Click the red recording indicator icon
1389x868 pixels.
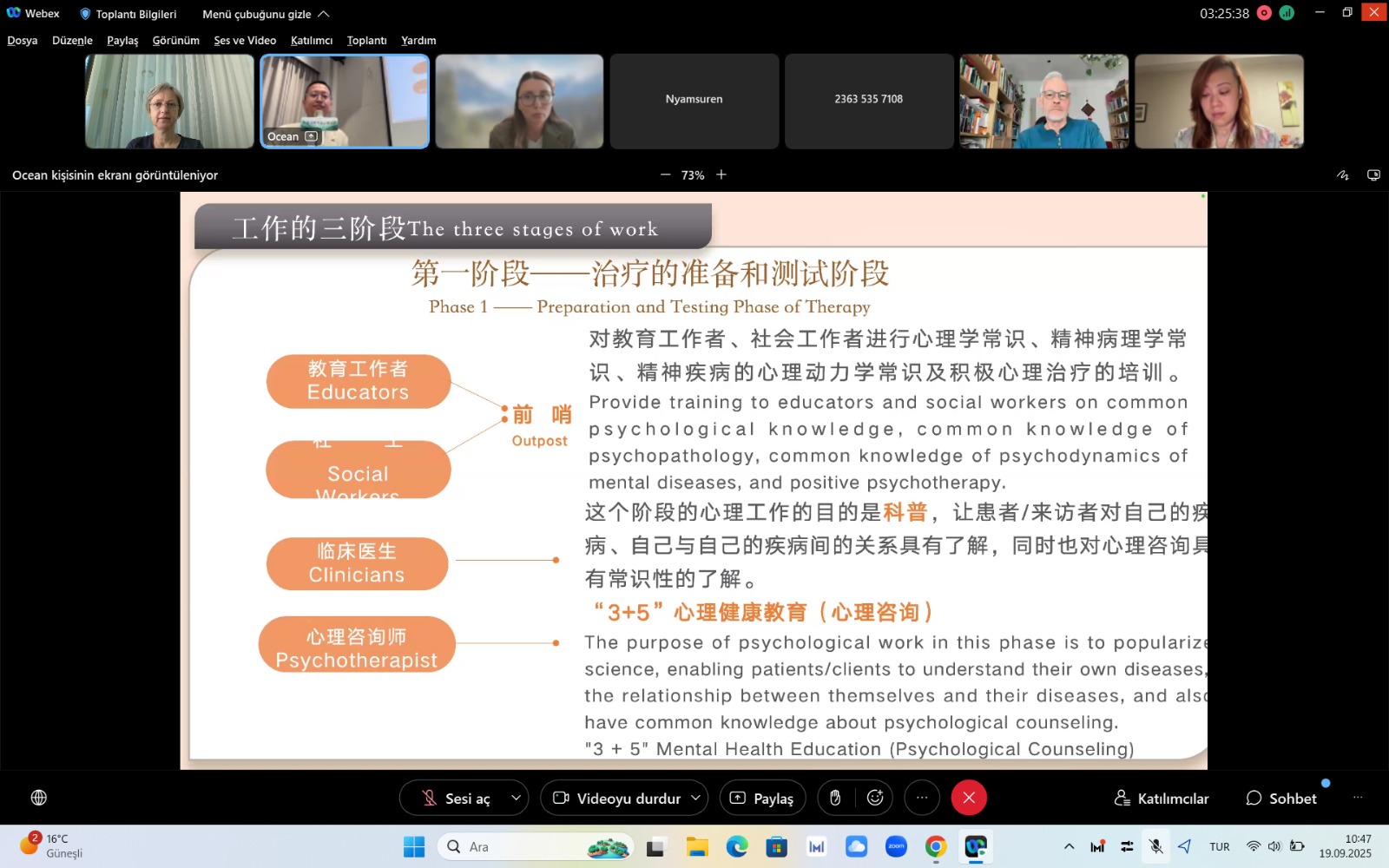(1264, 13)
